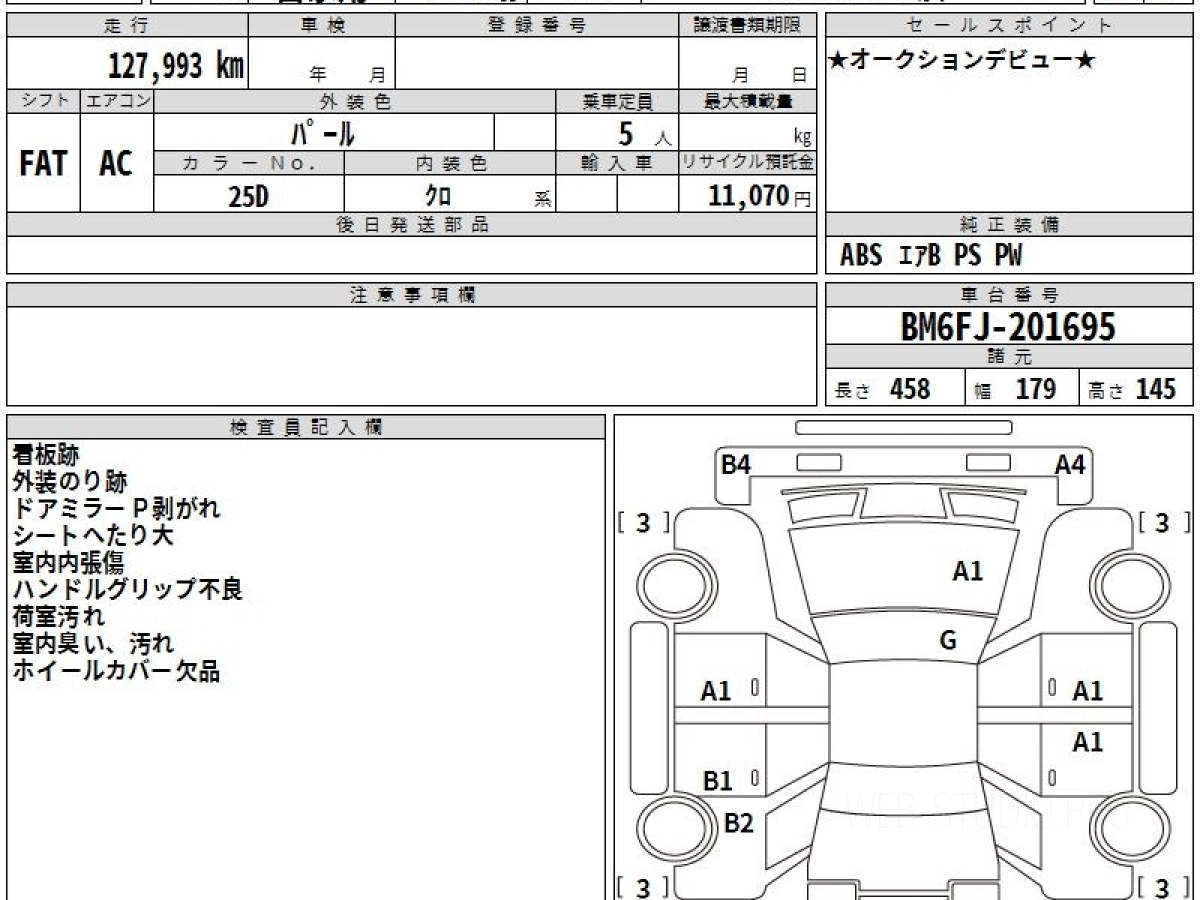Click the リサイクル預託金 header
This screenshot has width=1200, height=900.
tap(748, 164)
